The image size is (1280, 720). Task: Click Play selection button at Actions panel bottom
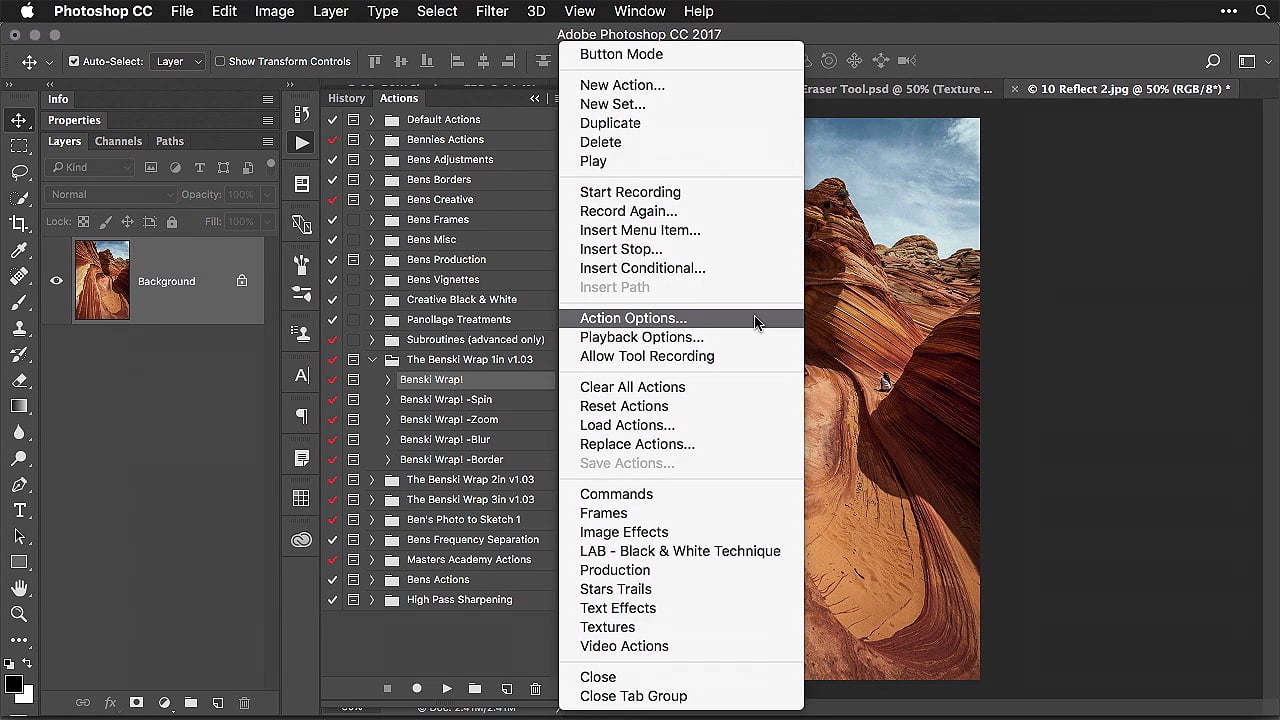(x=447, y=689)
